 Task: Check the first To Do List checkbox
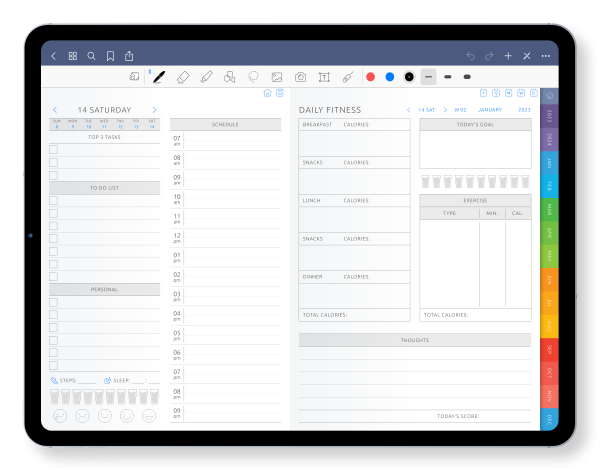(x=54, y=201)
